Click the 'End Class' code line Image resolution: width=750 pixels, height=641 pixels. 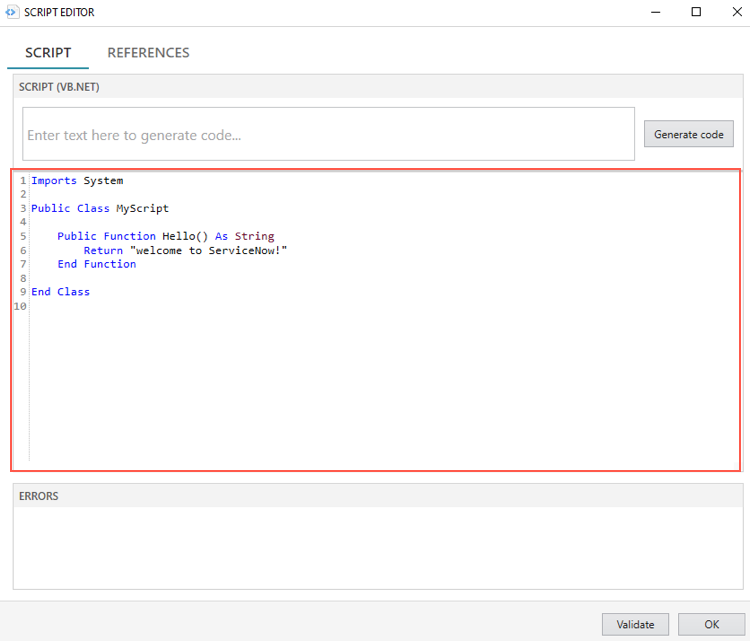click(x=60, y=292)
